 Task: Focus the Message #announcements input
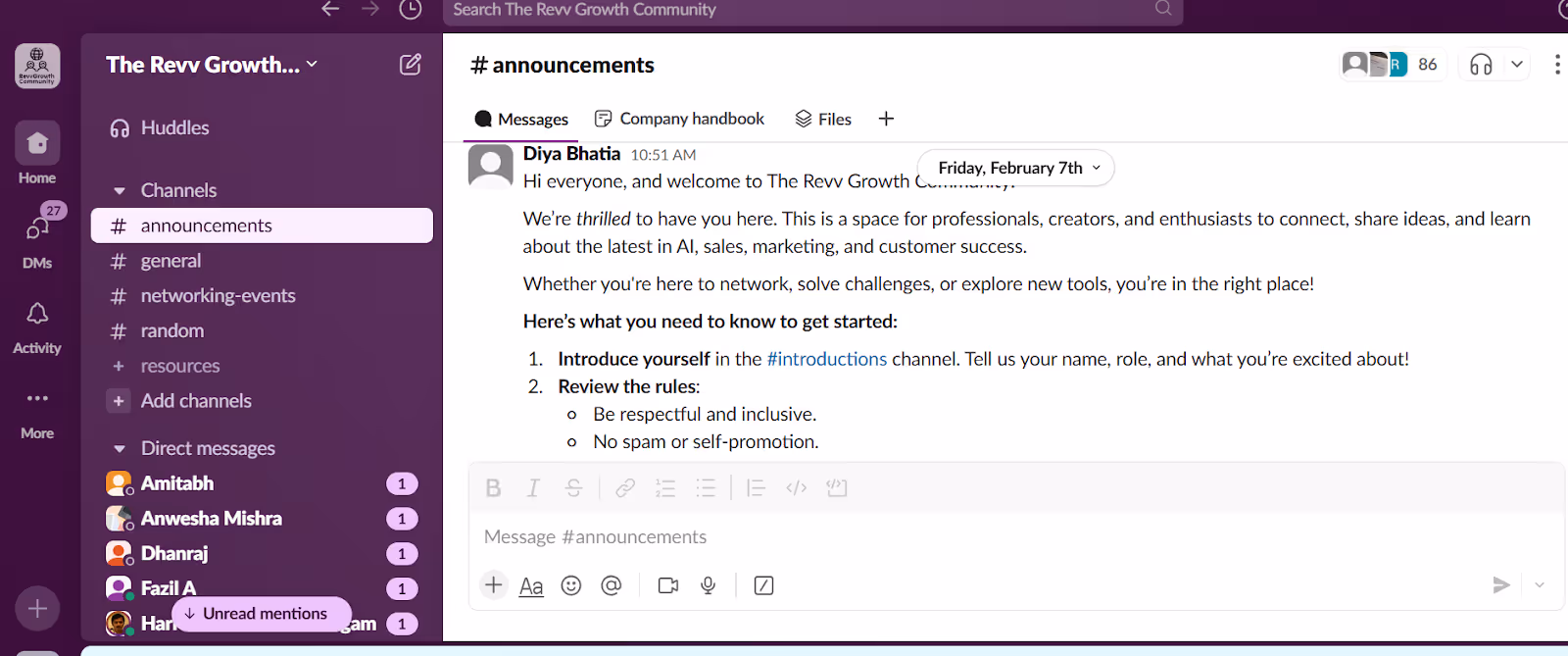point(1016,537)
